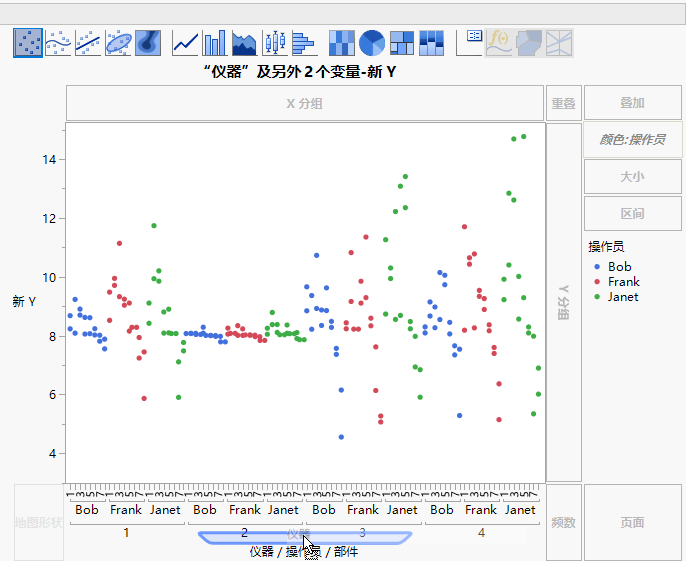This screenshot has height=561, width=686.
Task: Pick the Histogram element icon
Action: click(303, 42)
